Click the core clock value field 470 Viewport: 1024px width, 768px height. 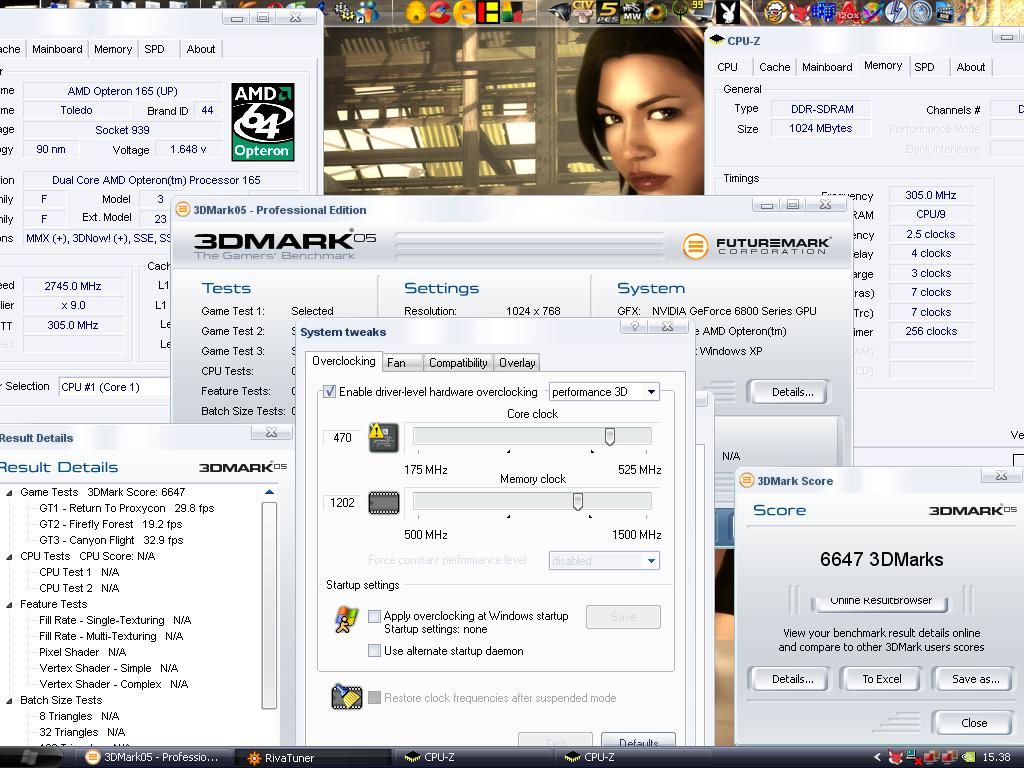coord(342,438)
